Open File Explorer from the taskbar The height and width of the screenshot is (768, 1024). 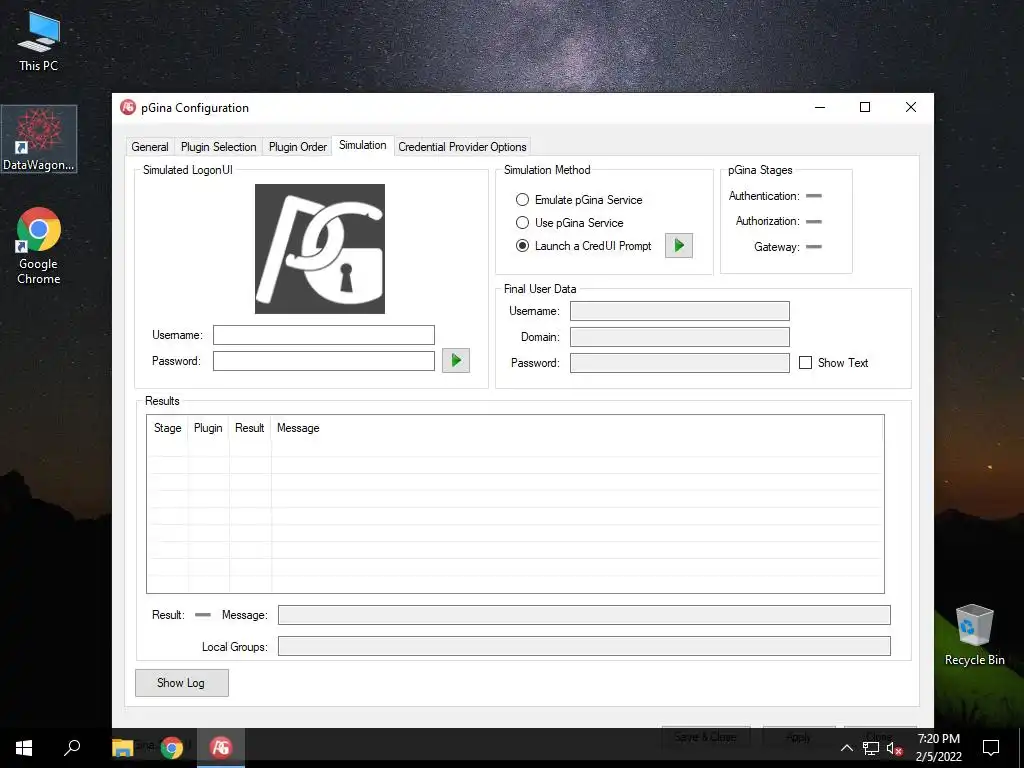123,748
